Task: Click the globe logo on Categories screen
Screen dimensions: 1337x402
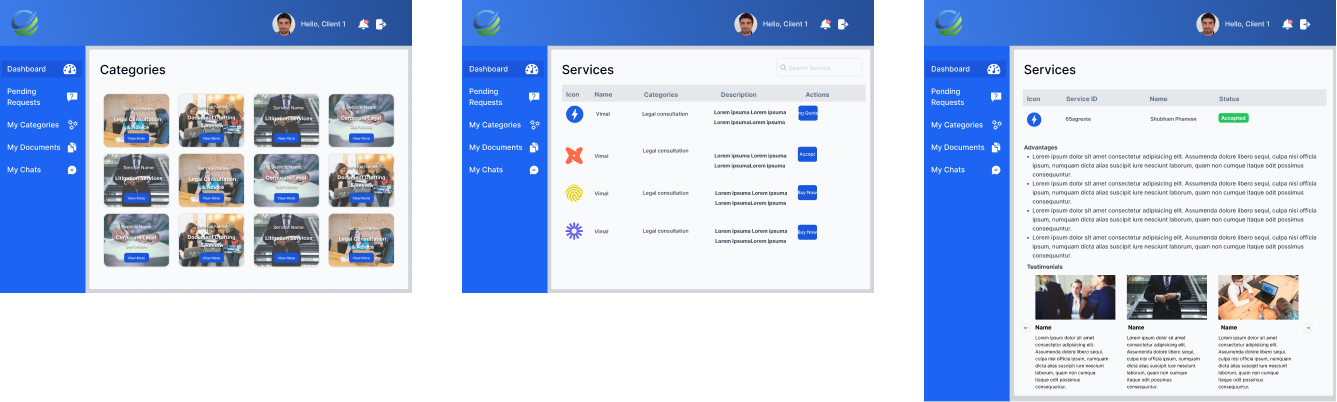Action: pyautogui.click(x=26, y=23)
